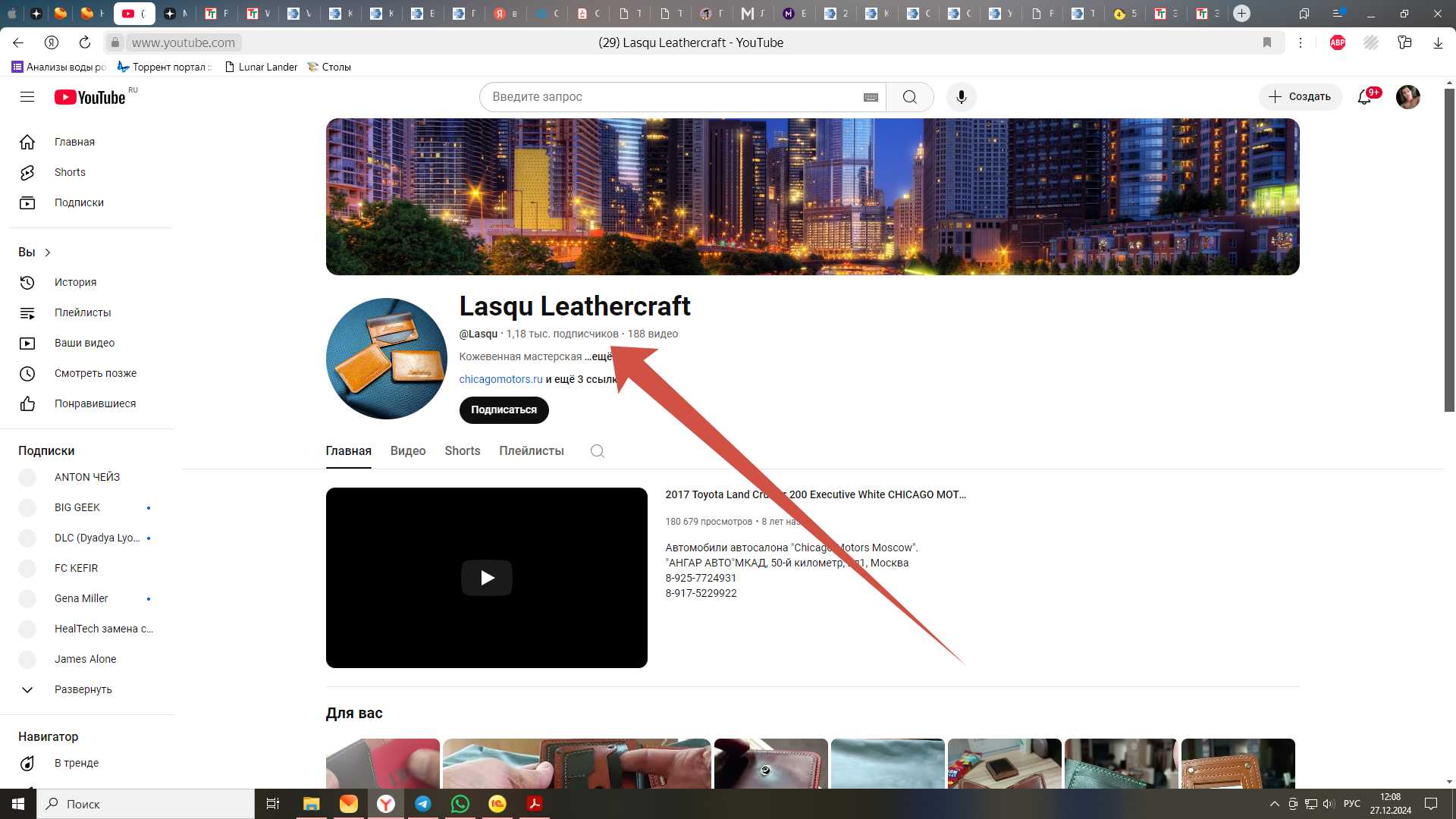Open the YouTube hamburger guide menu
The height and width of the screenshot is (819, 1456).
[27, 97]
